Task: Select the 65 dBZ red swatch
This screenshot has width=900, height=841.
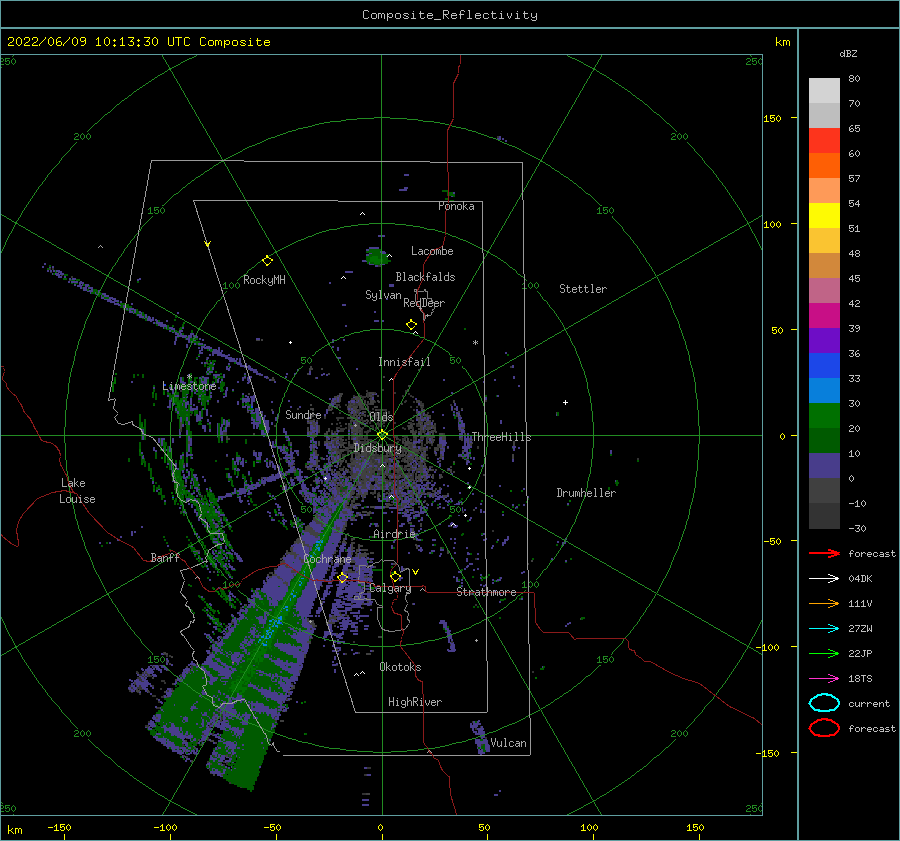Action: point(824,141)
